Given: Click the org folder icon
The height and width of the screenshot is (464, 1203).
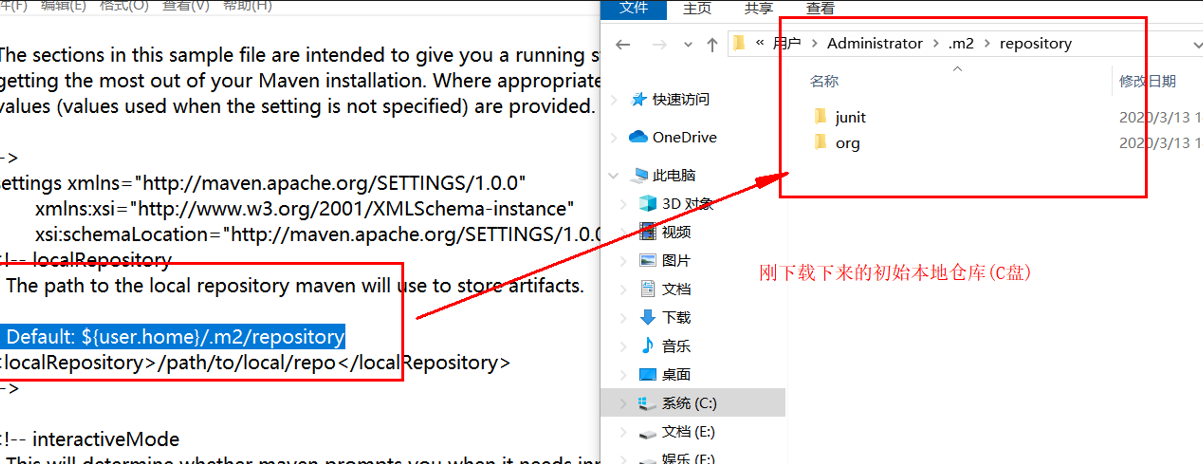Looking at the screenshot, I should tap(821, 143).
